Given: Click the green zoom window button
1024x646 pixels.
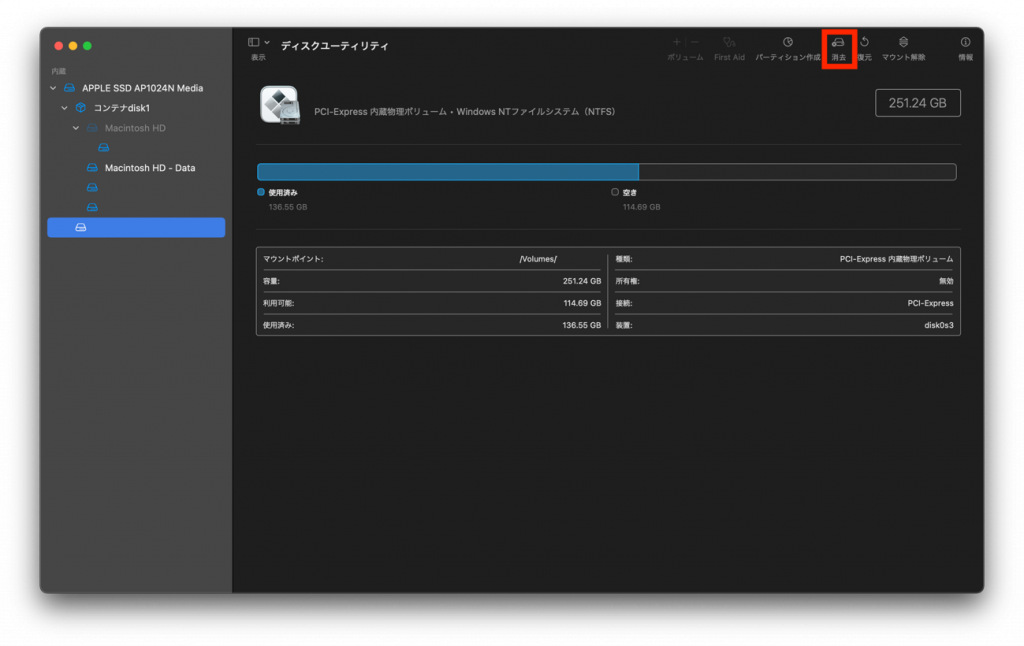Looking at the screenshot, I should [x=87, y=46].
